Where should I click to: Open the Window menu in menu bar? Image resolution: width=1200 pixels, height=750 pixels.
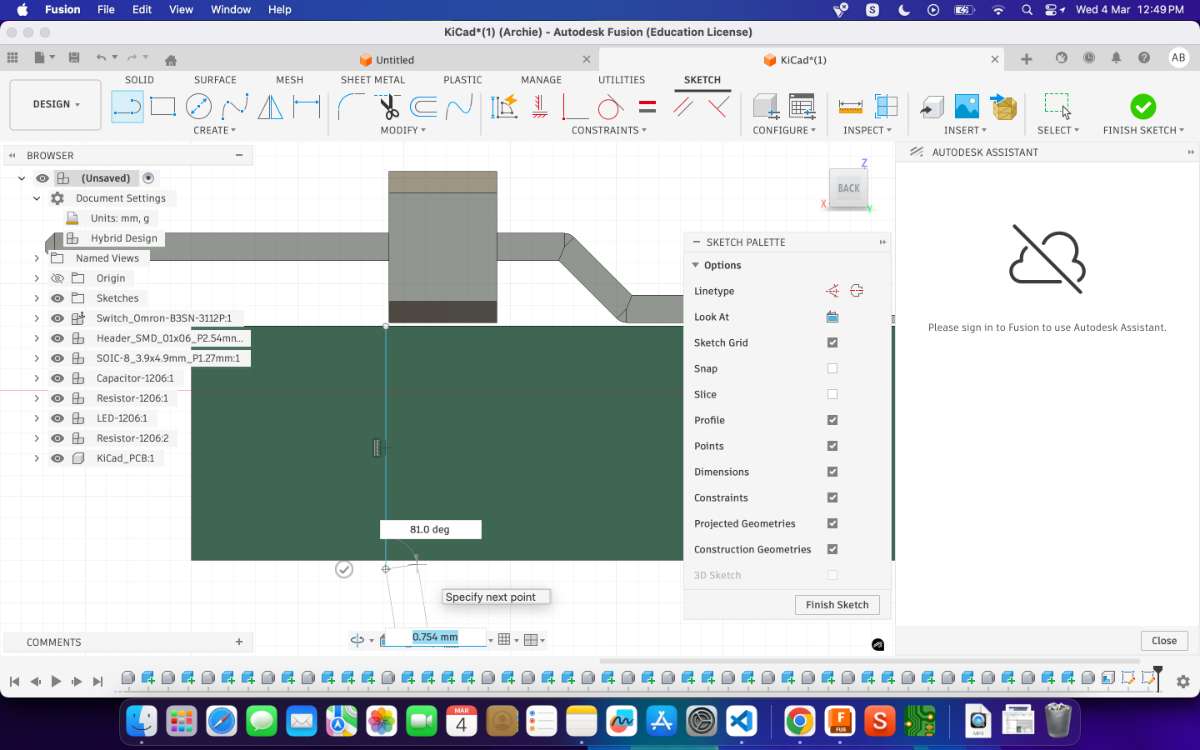point(231,9)
